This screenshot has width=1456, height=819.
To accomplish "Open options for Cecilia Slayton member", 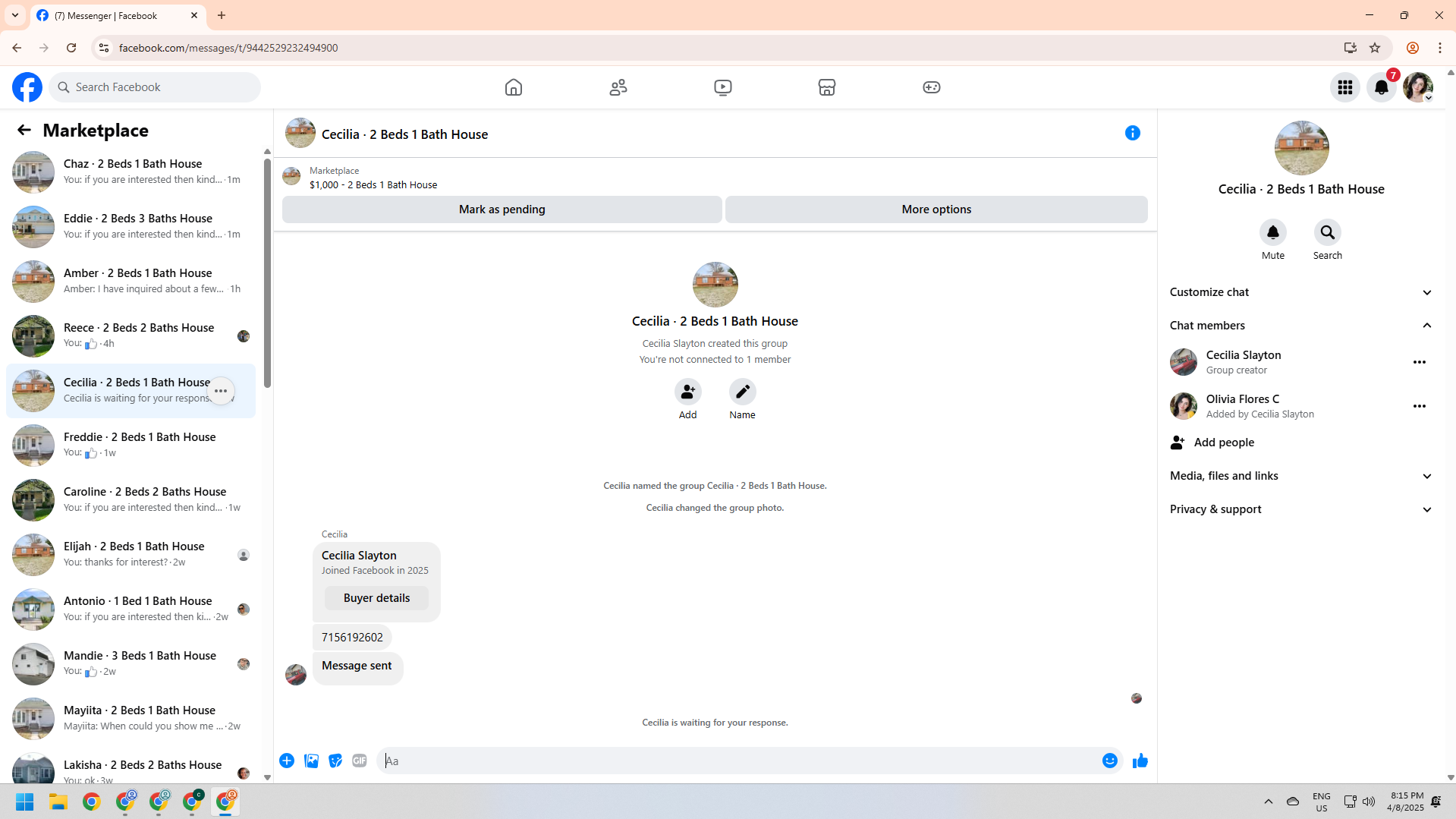I will click(x=1420, y=362).
